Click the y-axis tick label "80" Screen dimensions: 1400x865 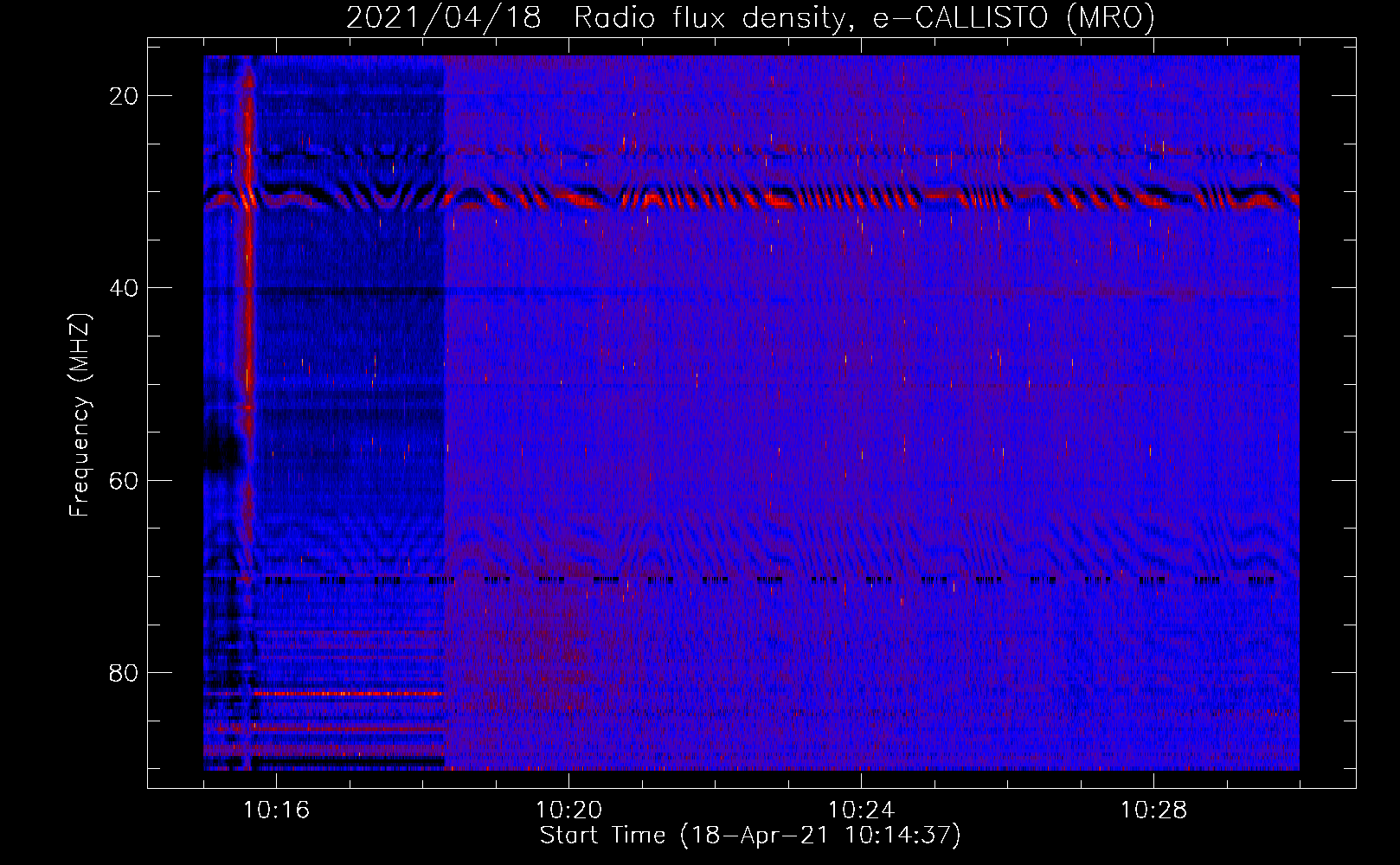[x=125, y=672]
